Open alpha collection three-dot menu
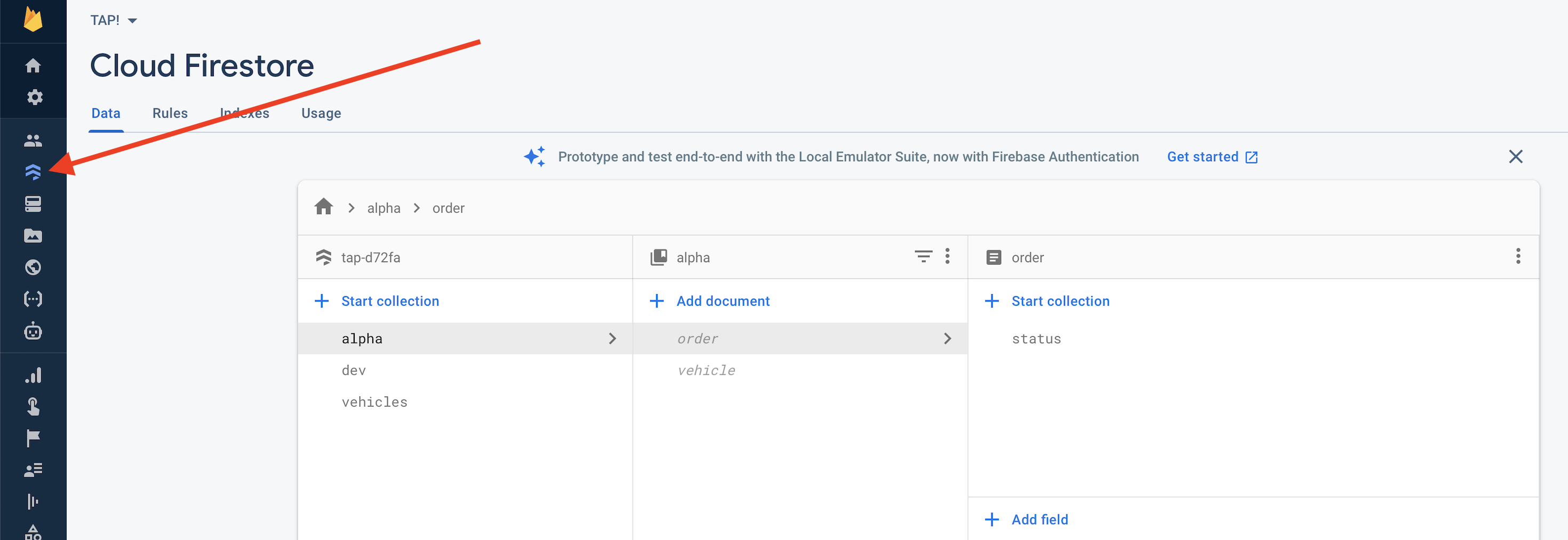Screen dimensions: 1568x540 coord(947,256)
